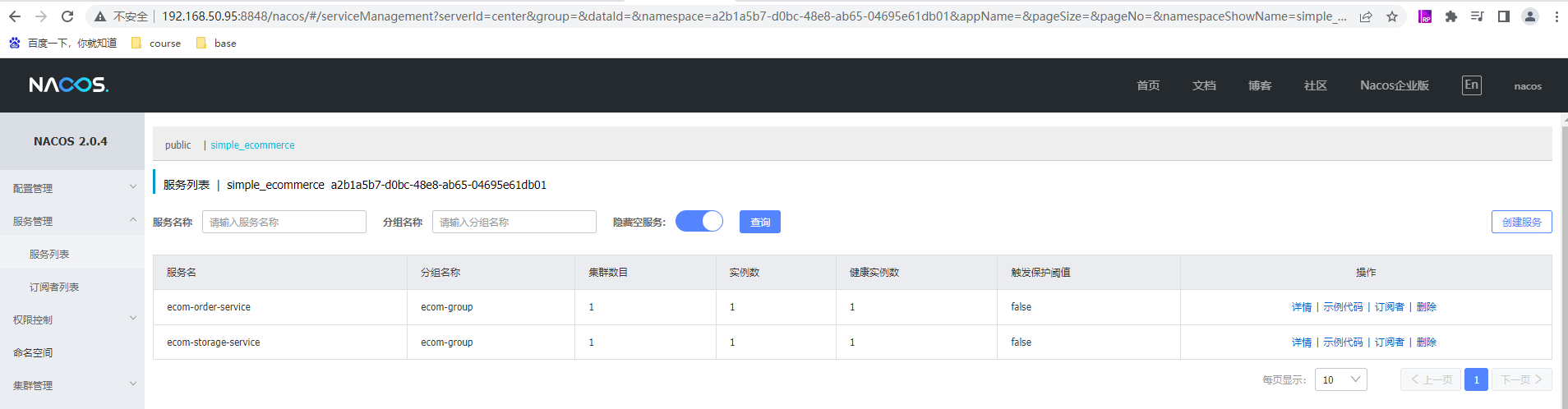The image size is (1568, 409).
Task: Focus the 分组名称 input field
Action: coord(514,222)
